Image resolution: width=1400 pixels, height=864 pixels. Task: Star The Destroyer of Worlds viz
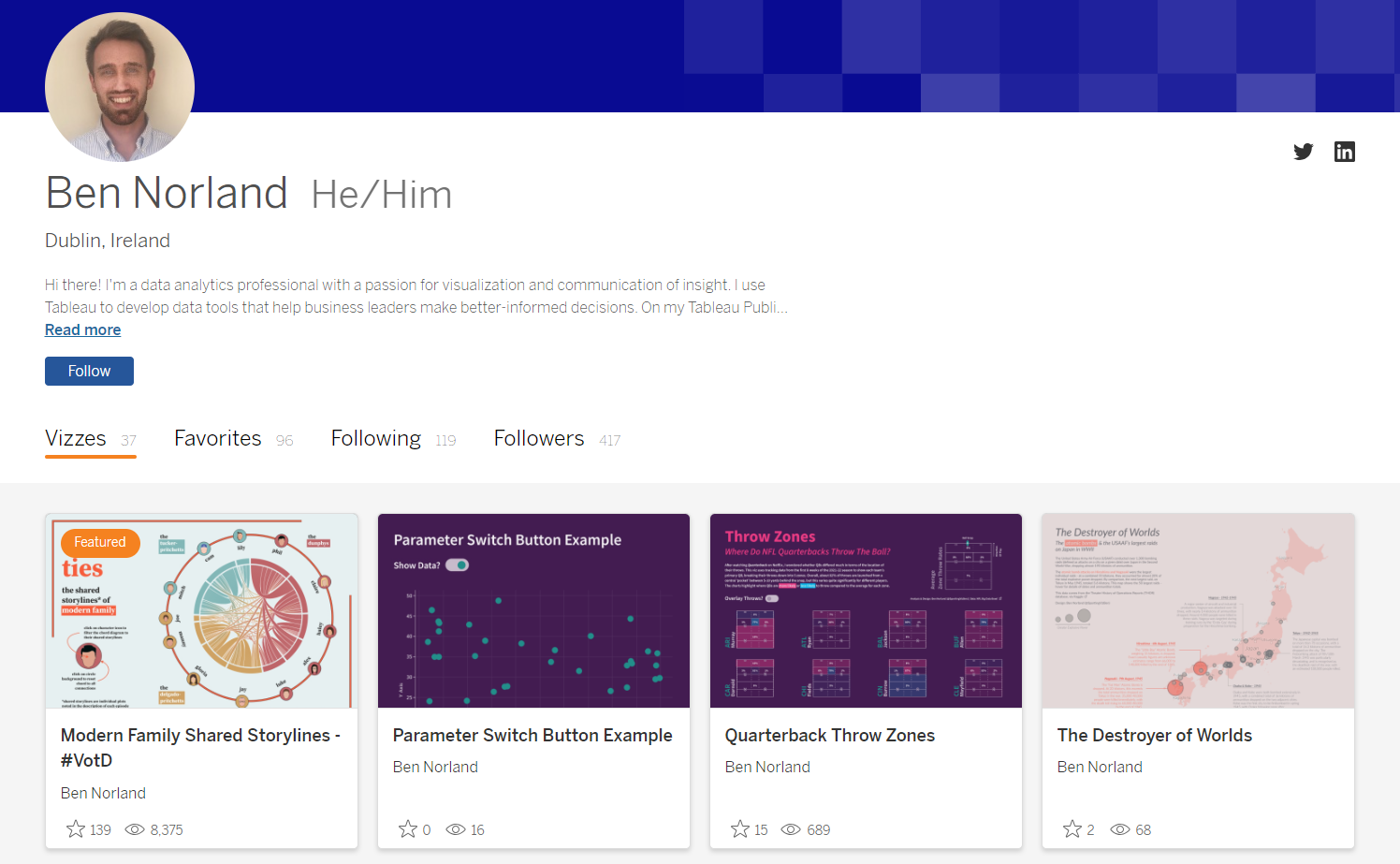[x=1072, y=829]
